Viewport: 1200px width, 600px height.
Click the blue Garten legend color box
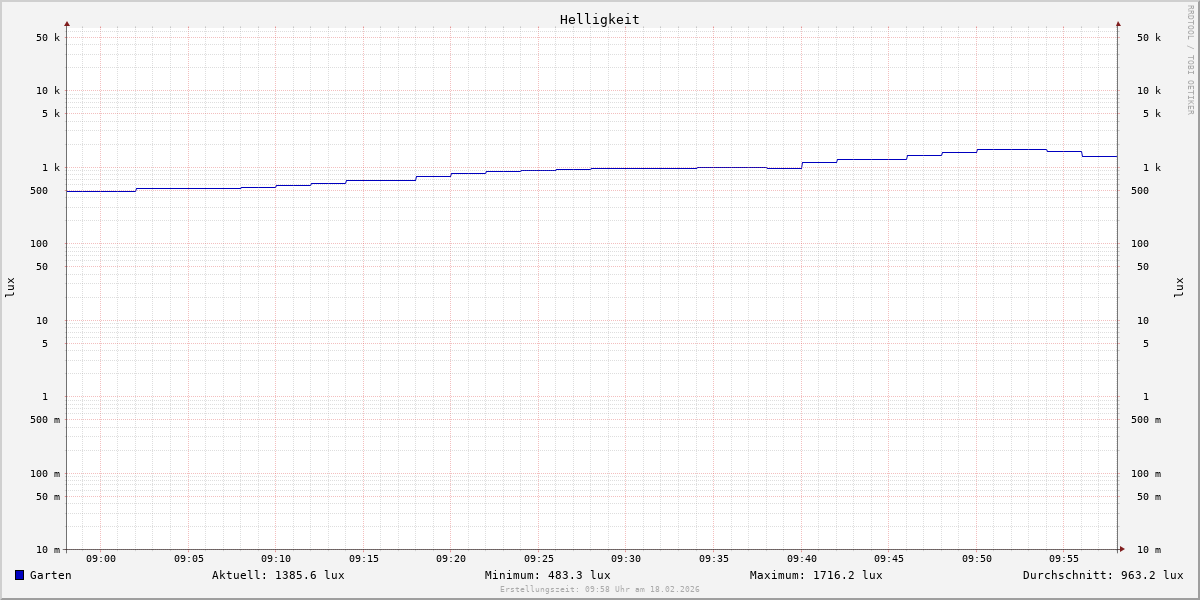coord(19,575)
